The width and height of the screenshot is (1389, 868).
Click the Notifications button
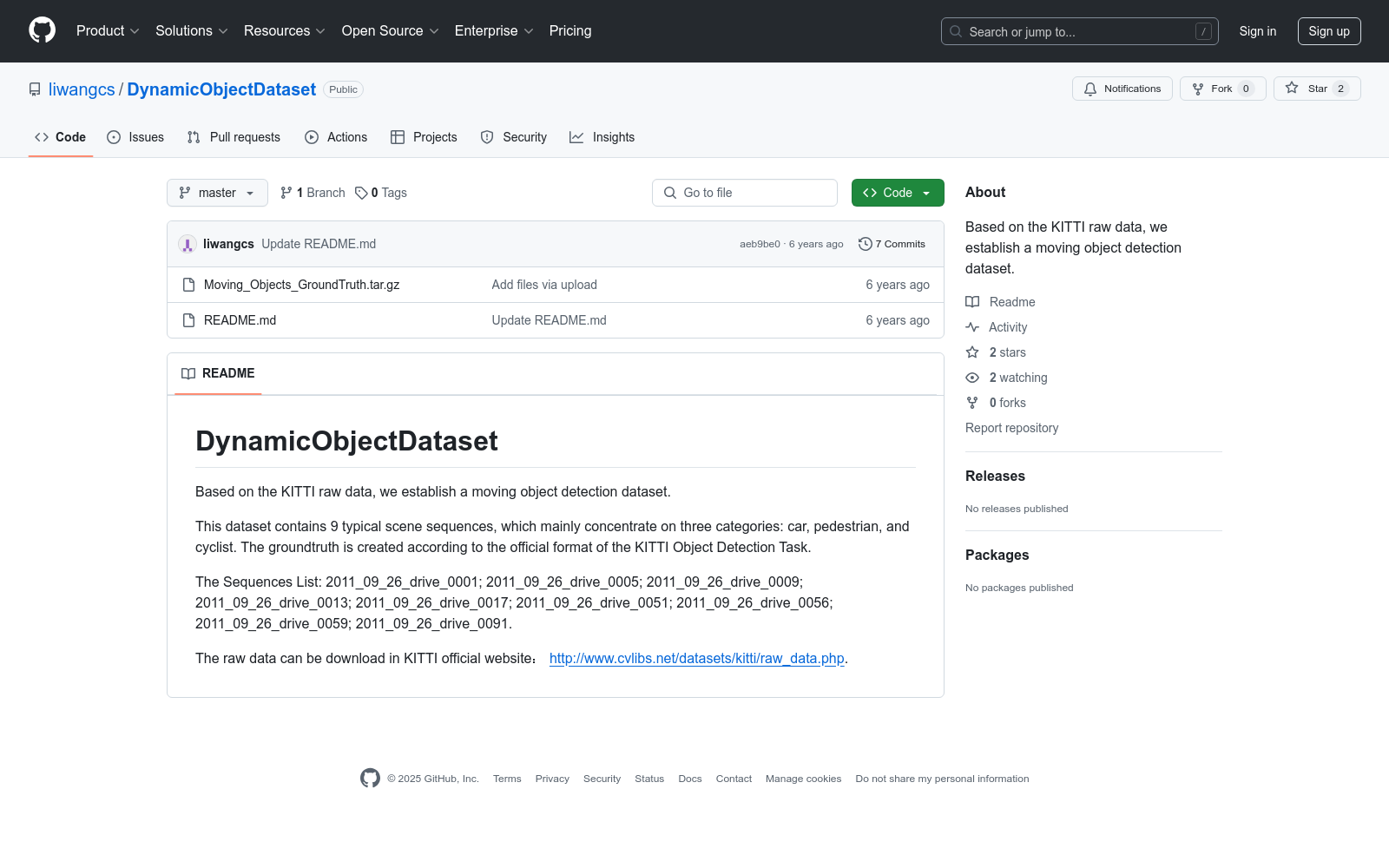click(x=1122, y=89)
